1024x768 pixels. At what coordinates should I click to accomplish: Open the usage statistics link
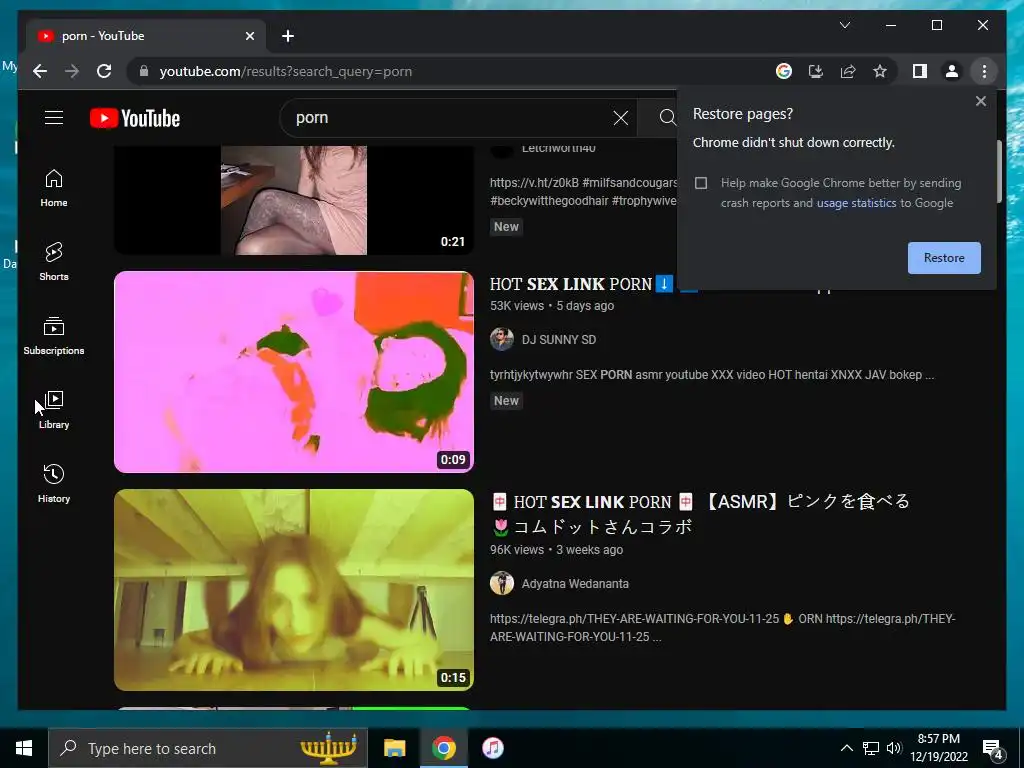click(856, 203)
